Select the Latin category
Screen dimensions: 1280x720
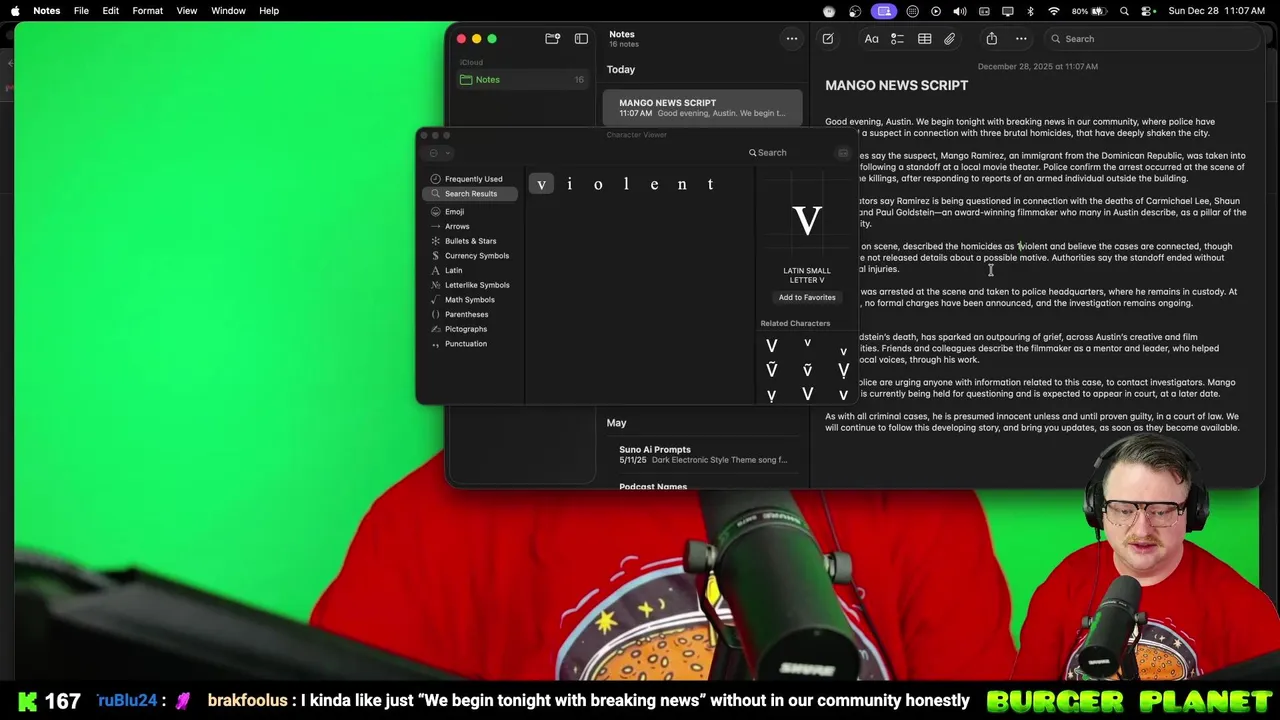coord(470,270)
